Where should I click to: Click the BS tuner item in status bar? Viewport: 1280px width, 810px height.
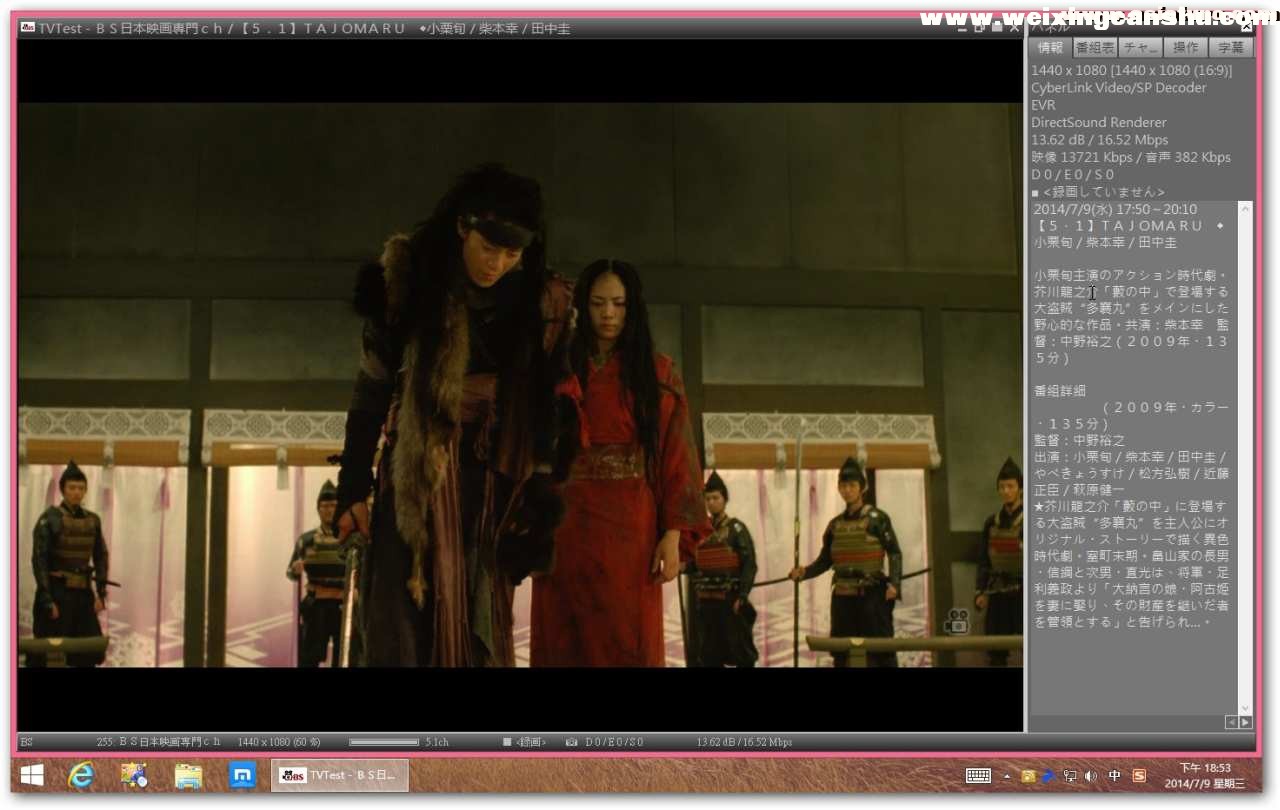pos(27,742)
